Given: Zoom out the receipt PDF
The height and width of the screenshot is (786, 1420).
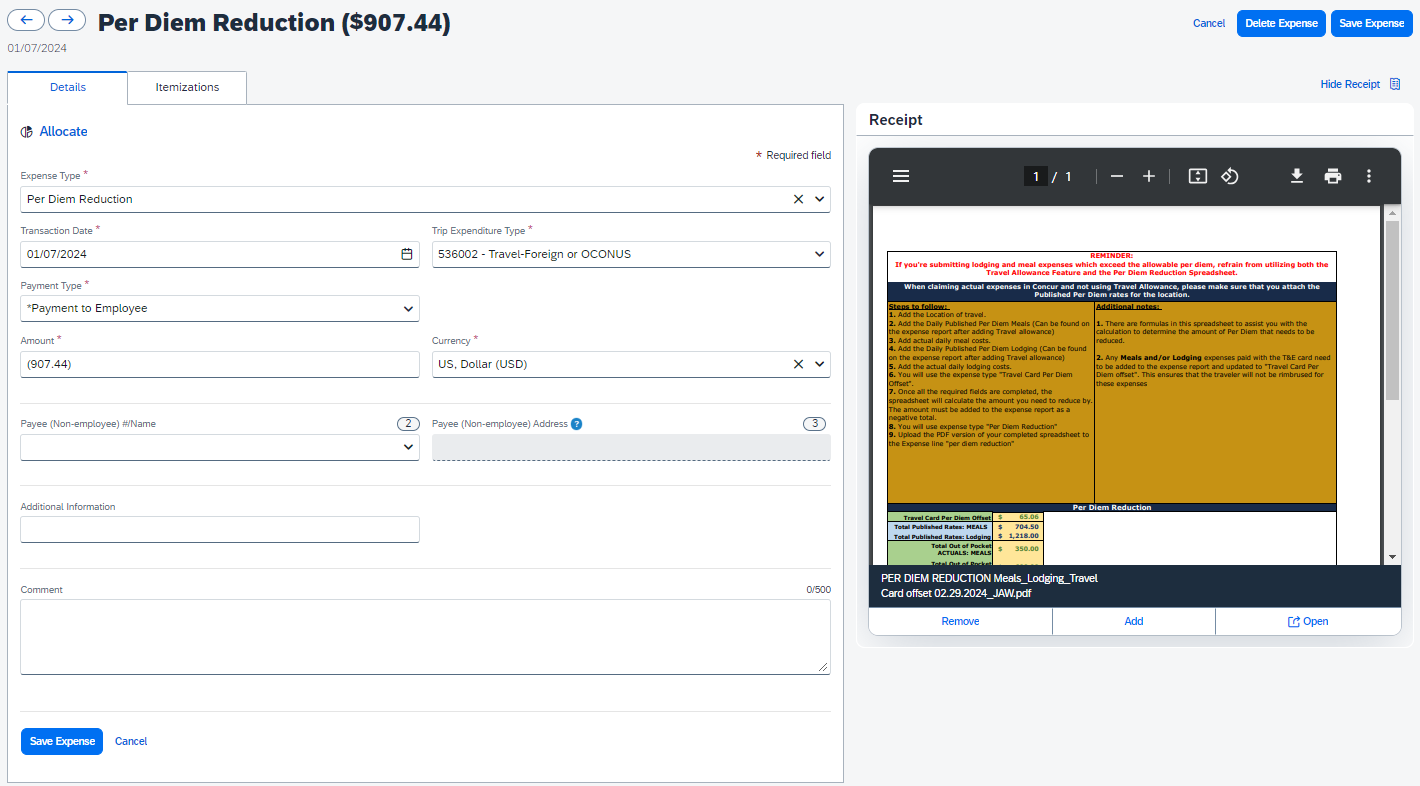Looking at the screenshot, I should [1117, 176].
